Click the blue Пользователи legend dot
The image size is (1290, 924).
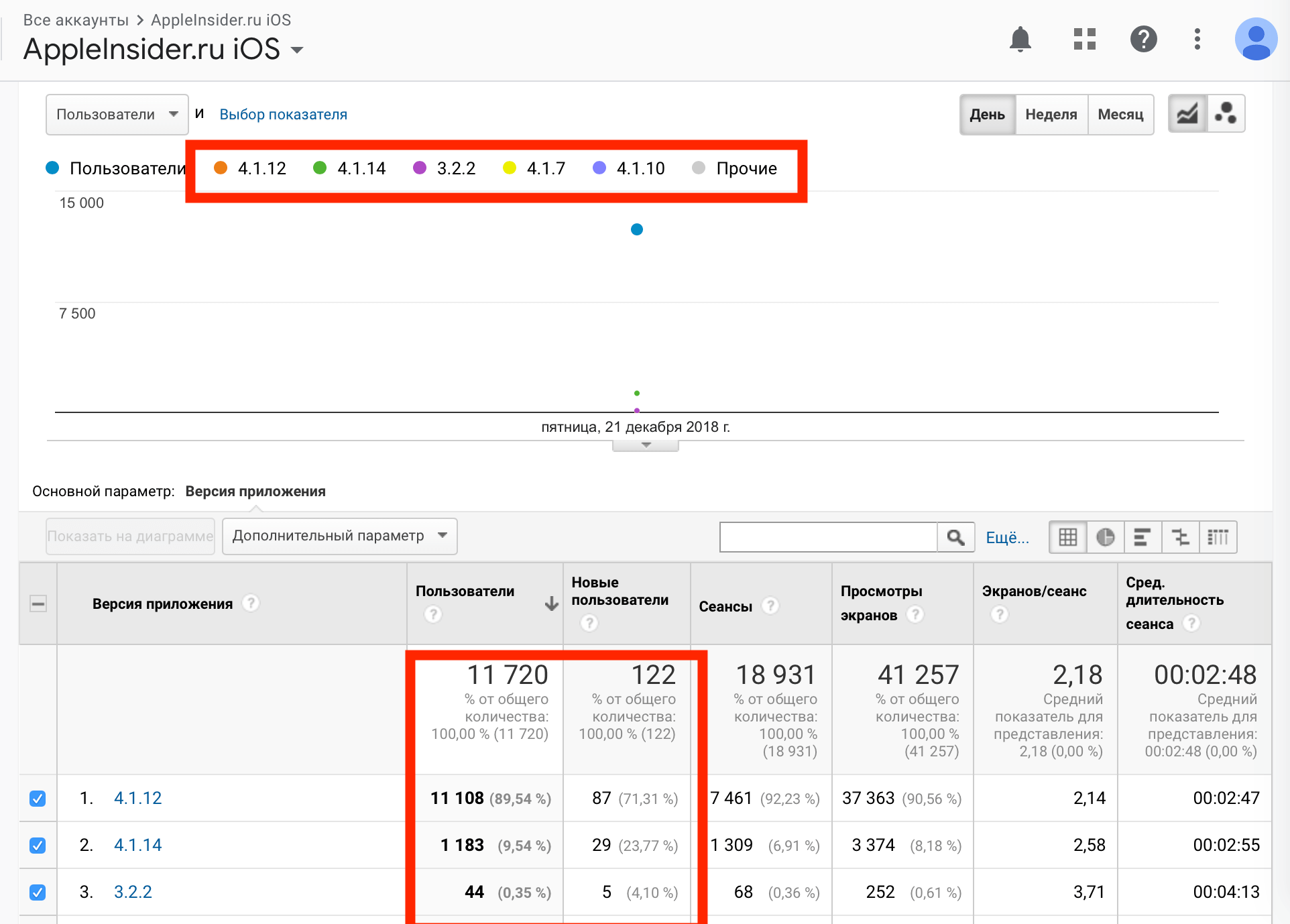[52, 168]
